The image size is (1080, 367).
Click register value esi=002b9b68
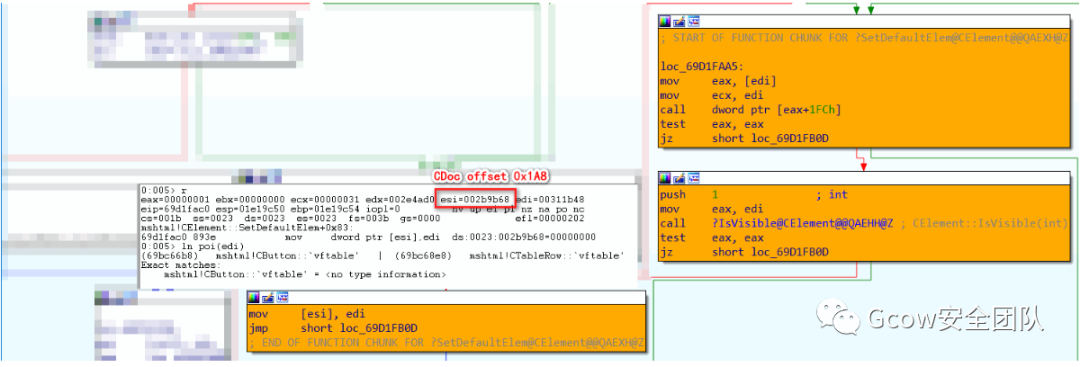coord(475,199)
